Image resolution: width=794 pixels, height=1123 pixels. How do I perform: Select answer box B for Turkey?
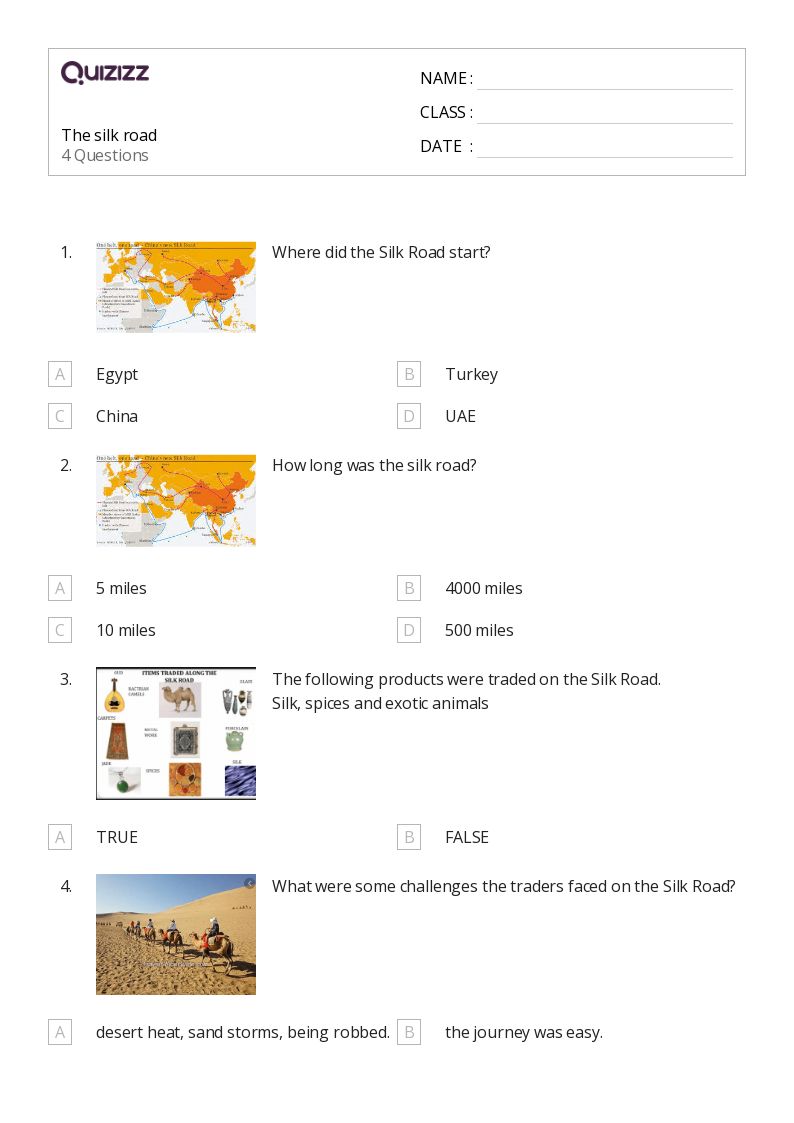click(409, 374)
